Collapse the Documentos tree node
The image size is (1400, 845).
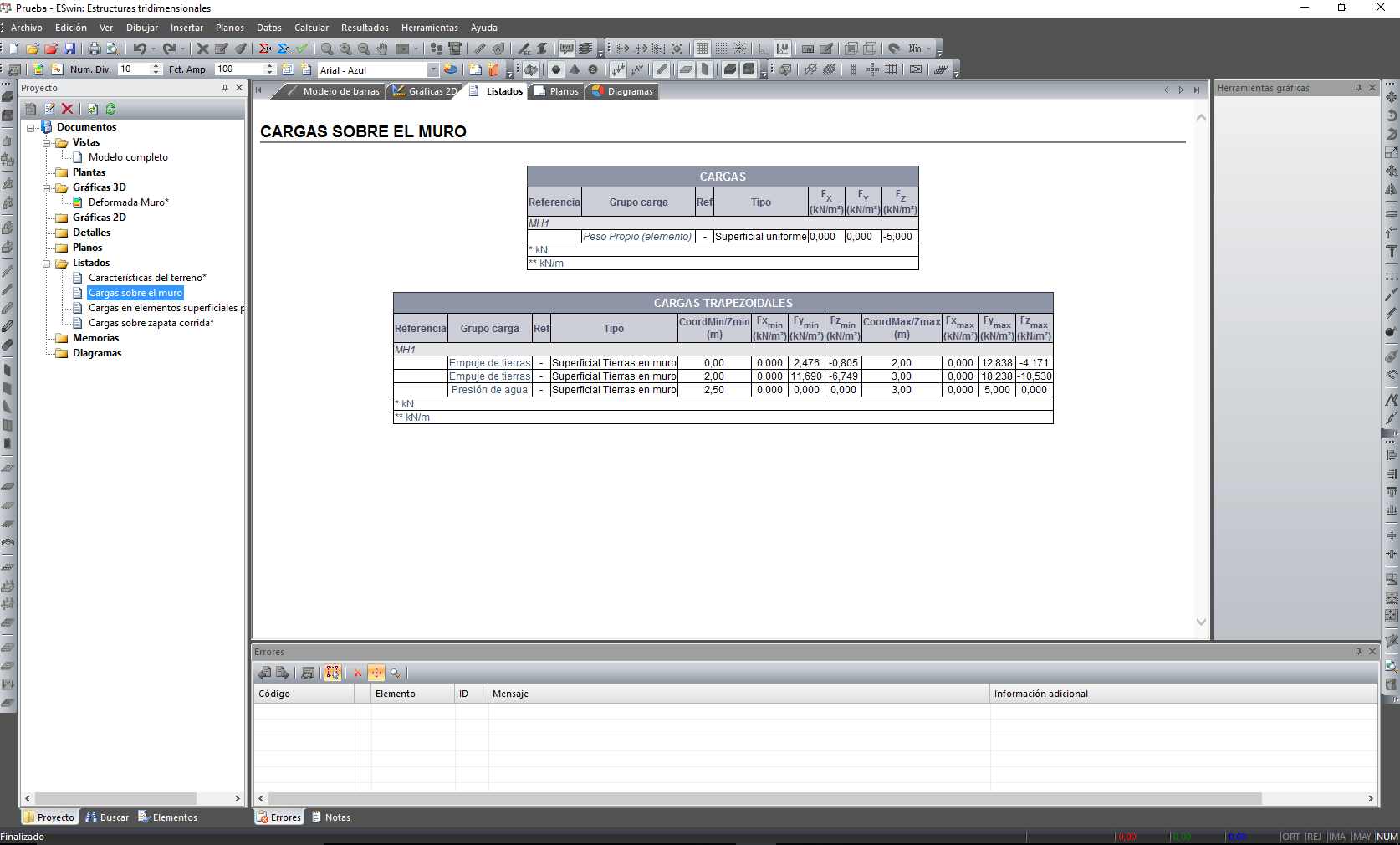click(31, 128)
